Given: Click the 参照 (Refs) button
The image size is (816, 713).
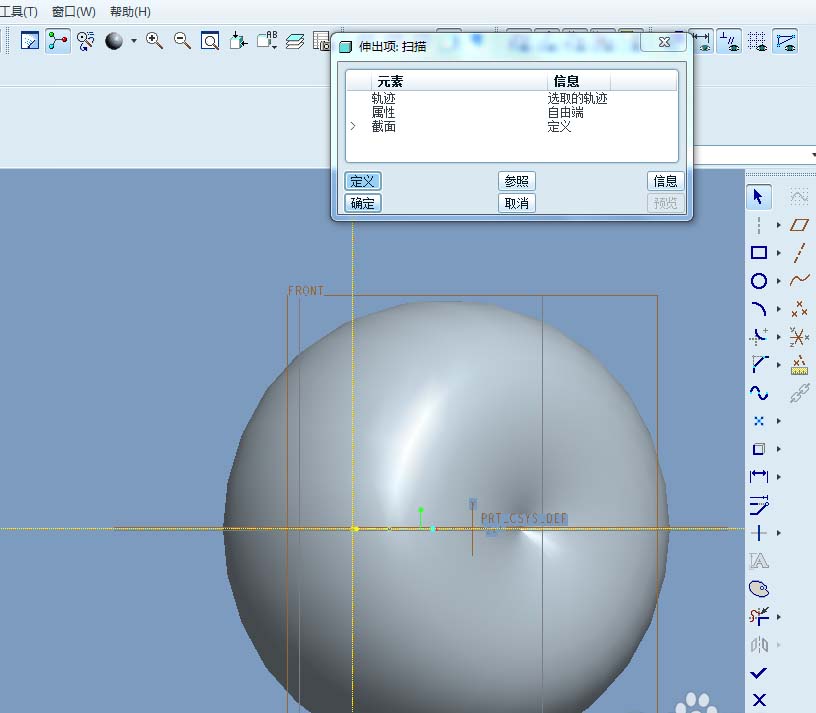Looking at the screenshot, I should click(517, 181).
